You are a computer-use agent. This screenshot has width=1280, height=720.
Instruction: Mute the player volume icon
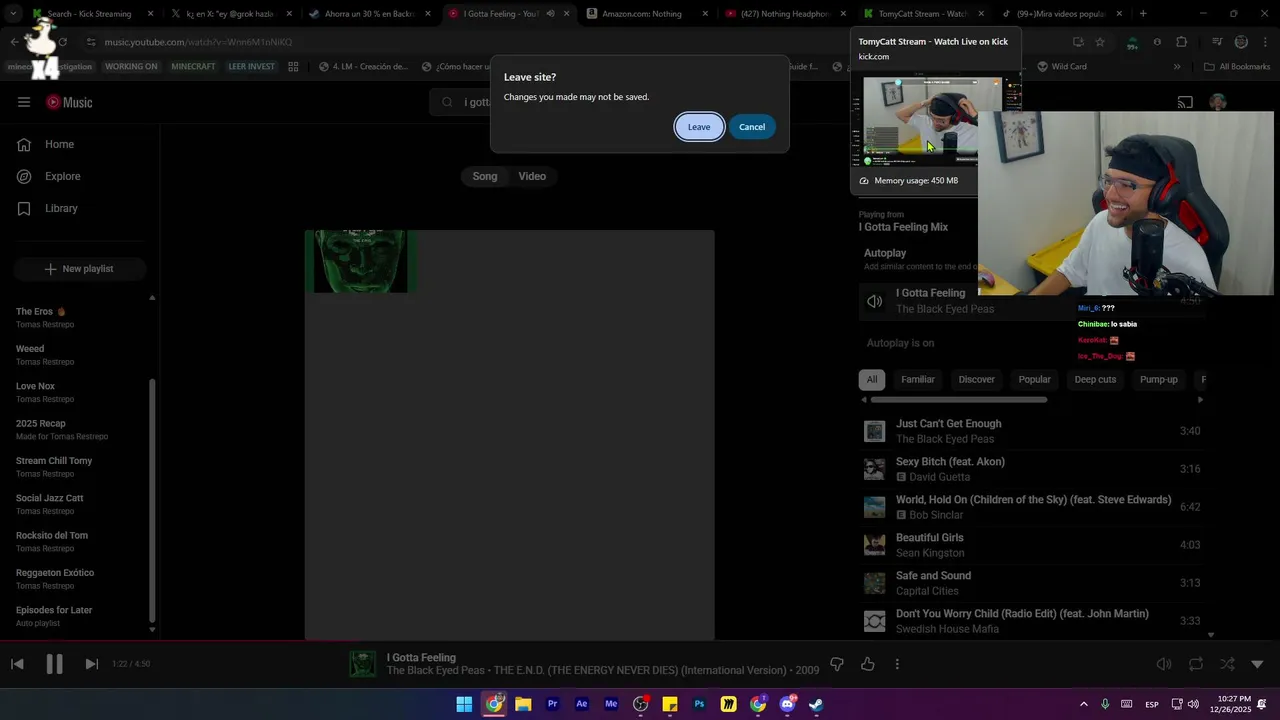click(x=1164, y=664)
